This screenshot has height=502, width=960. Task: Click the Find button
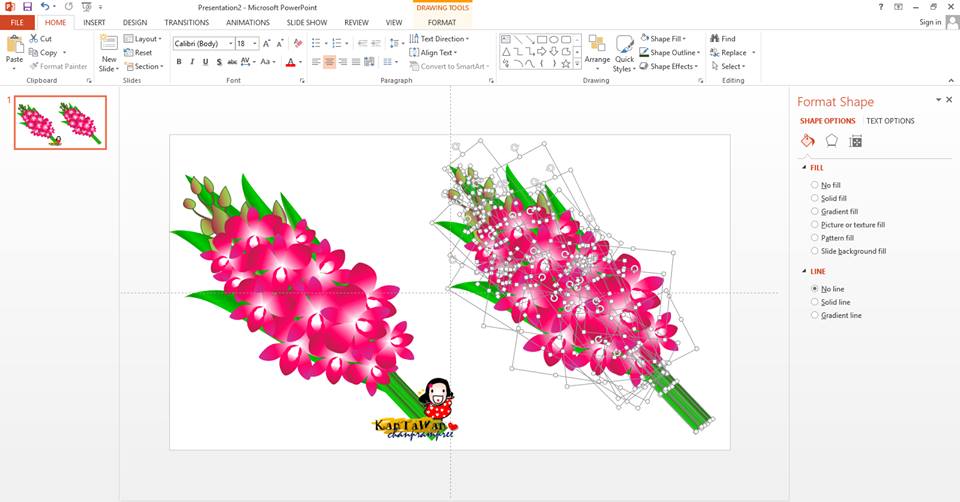point(723,39)
